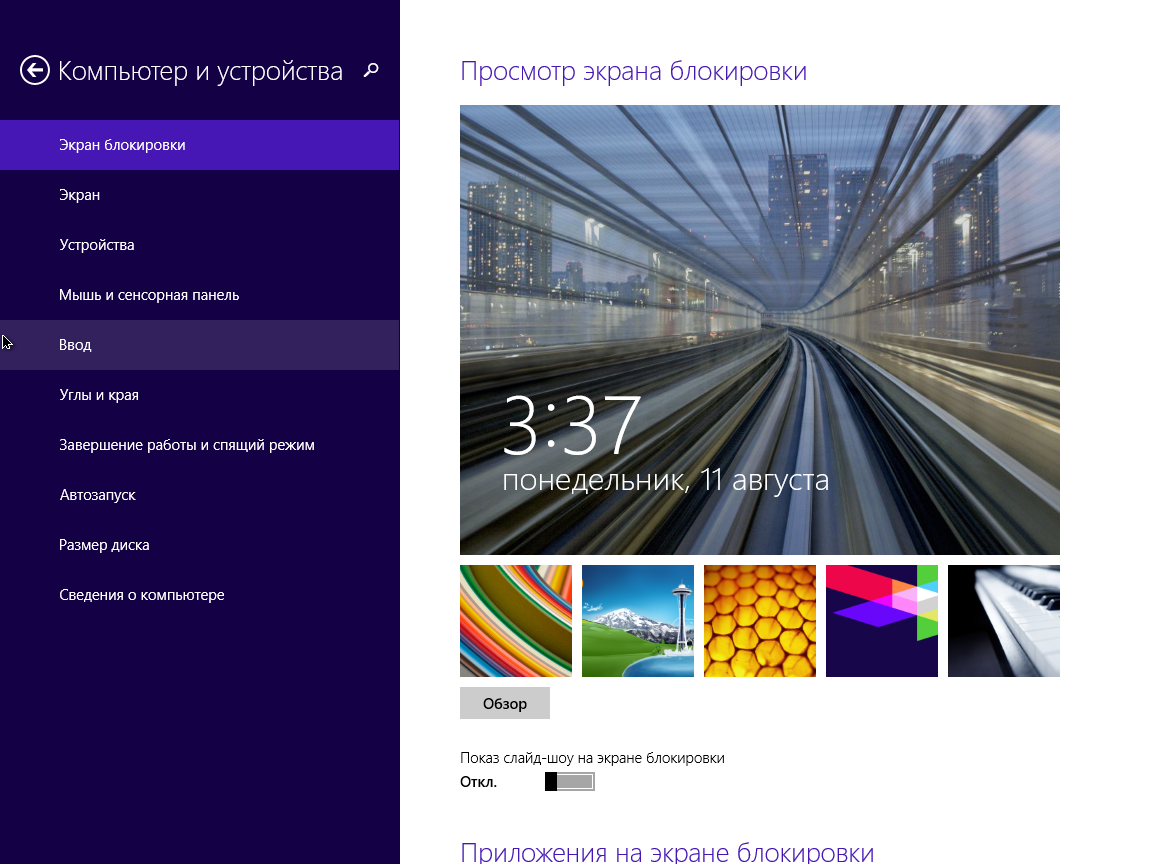Select the Ввод section
The image size is (1152, 864).
click(x=200, y=345)
